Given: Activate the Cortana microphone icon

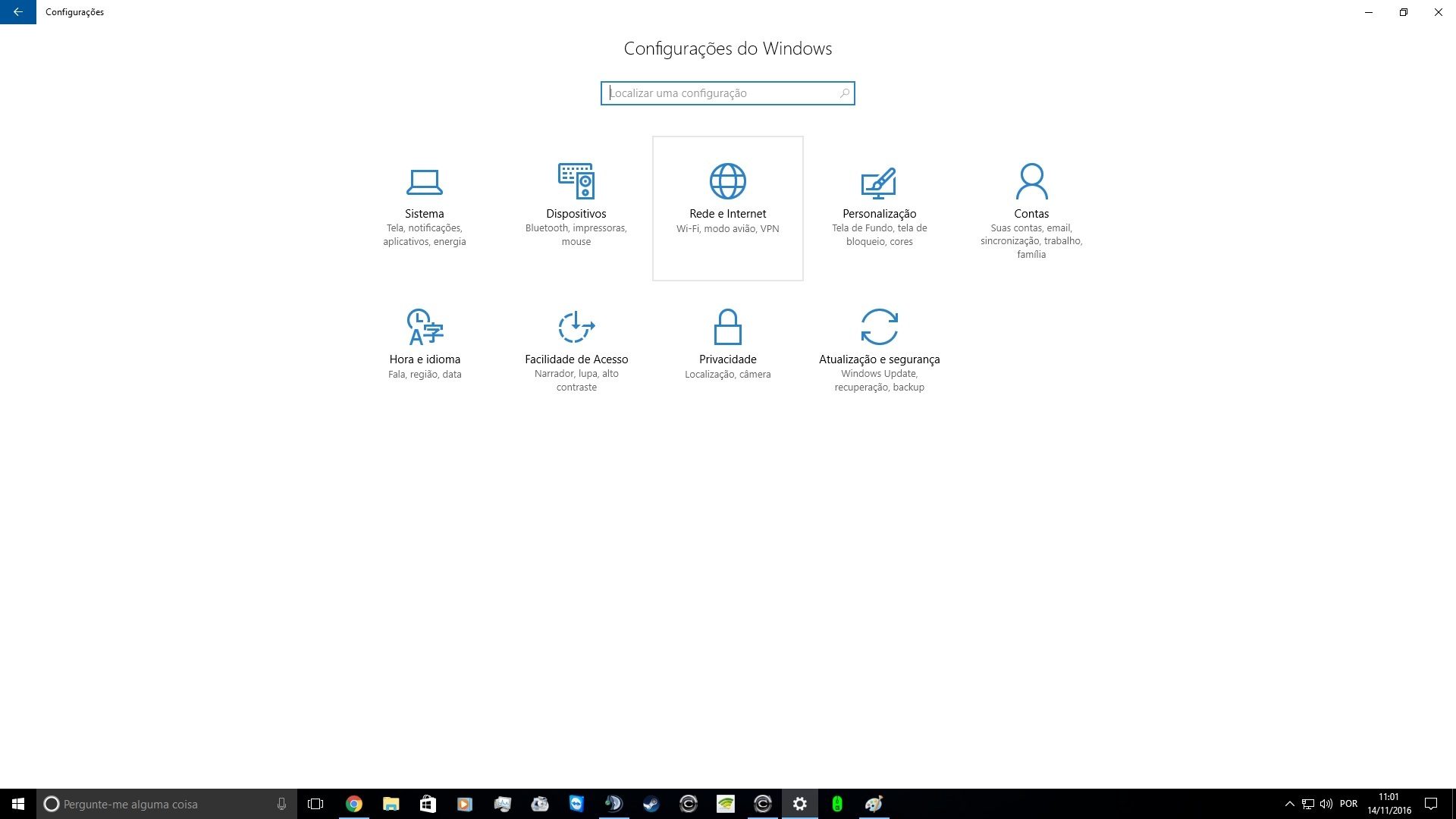Looking at the screenshot, I should pyautogui.click(x=281, y=804).
